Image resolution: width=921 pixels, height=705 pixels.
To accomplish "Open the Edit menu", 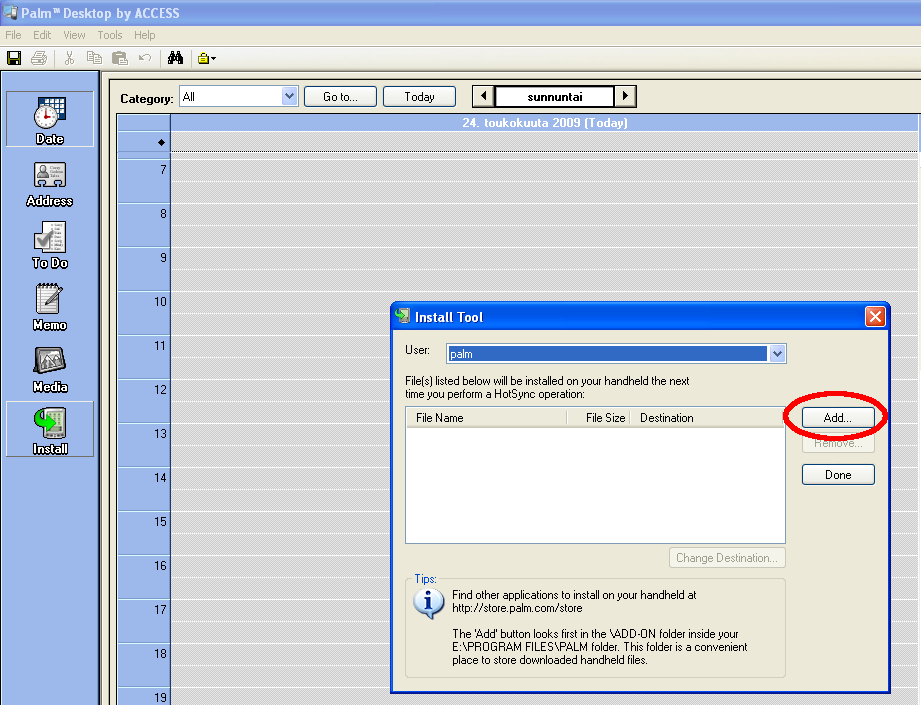I will [x=42, y=35].
